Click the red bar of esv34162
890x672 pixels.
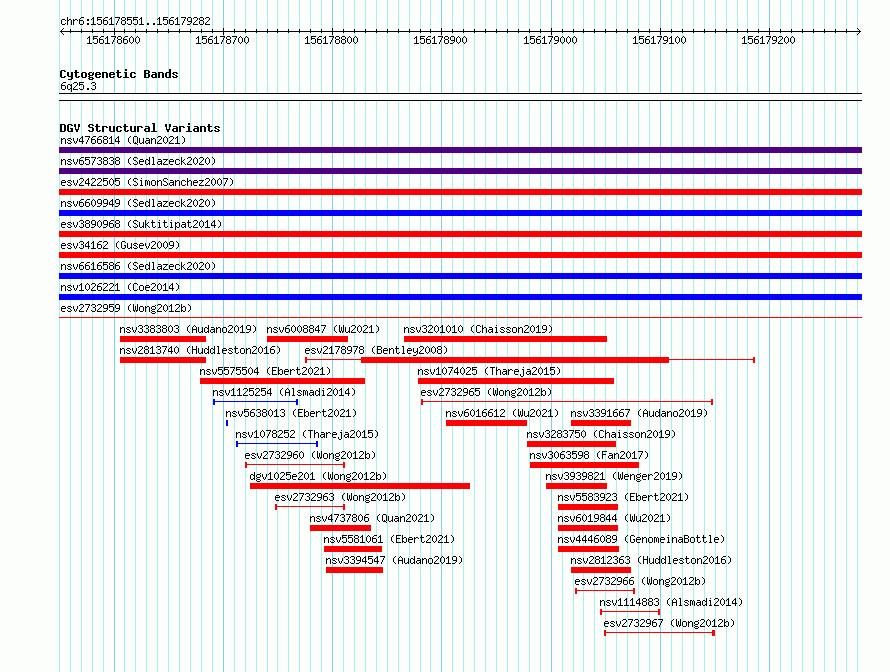point(460,255)
